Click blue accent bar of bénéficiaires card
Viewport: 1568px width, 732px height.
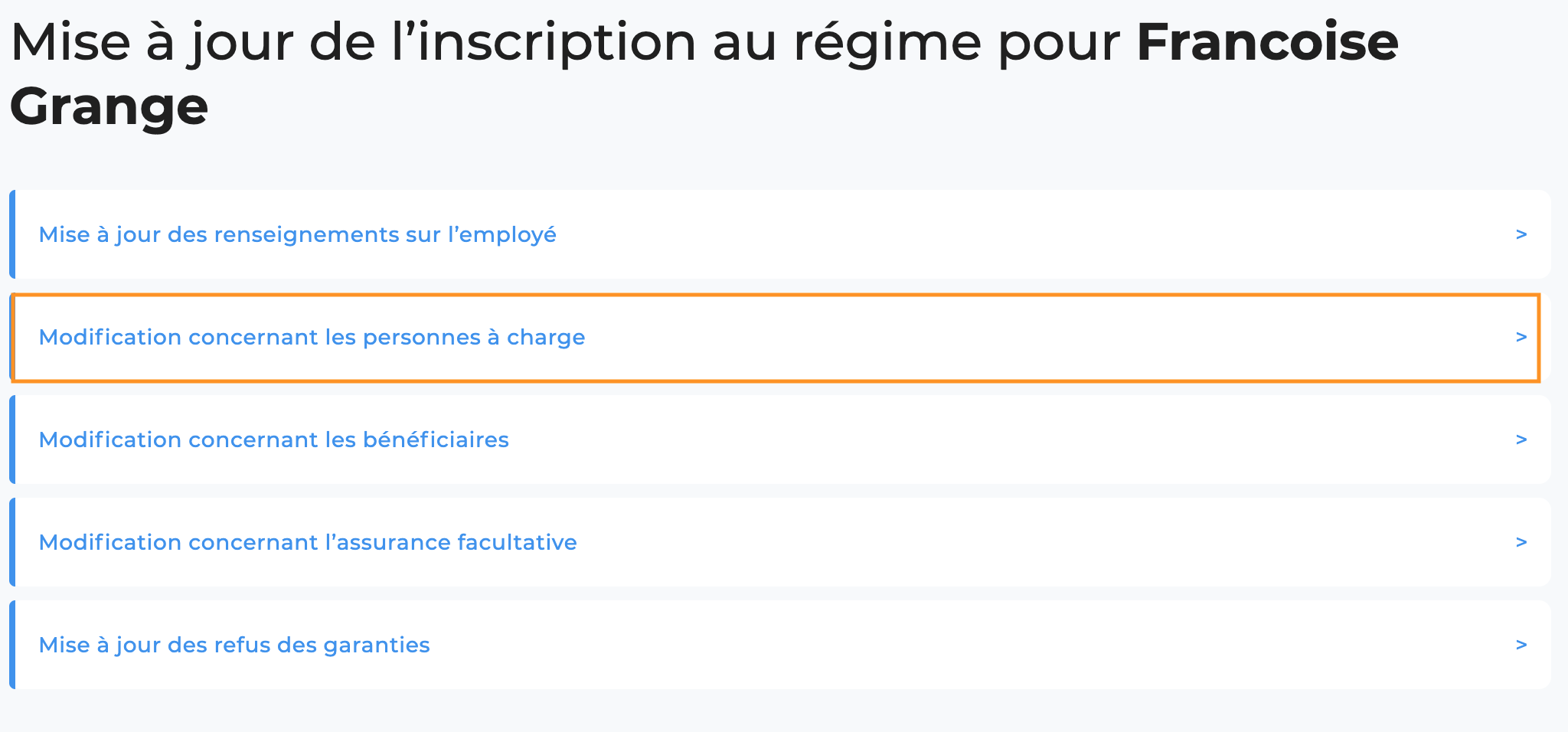click(12, 440)
